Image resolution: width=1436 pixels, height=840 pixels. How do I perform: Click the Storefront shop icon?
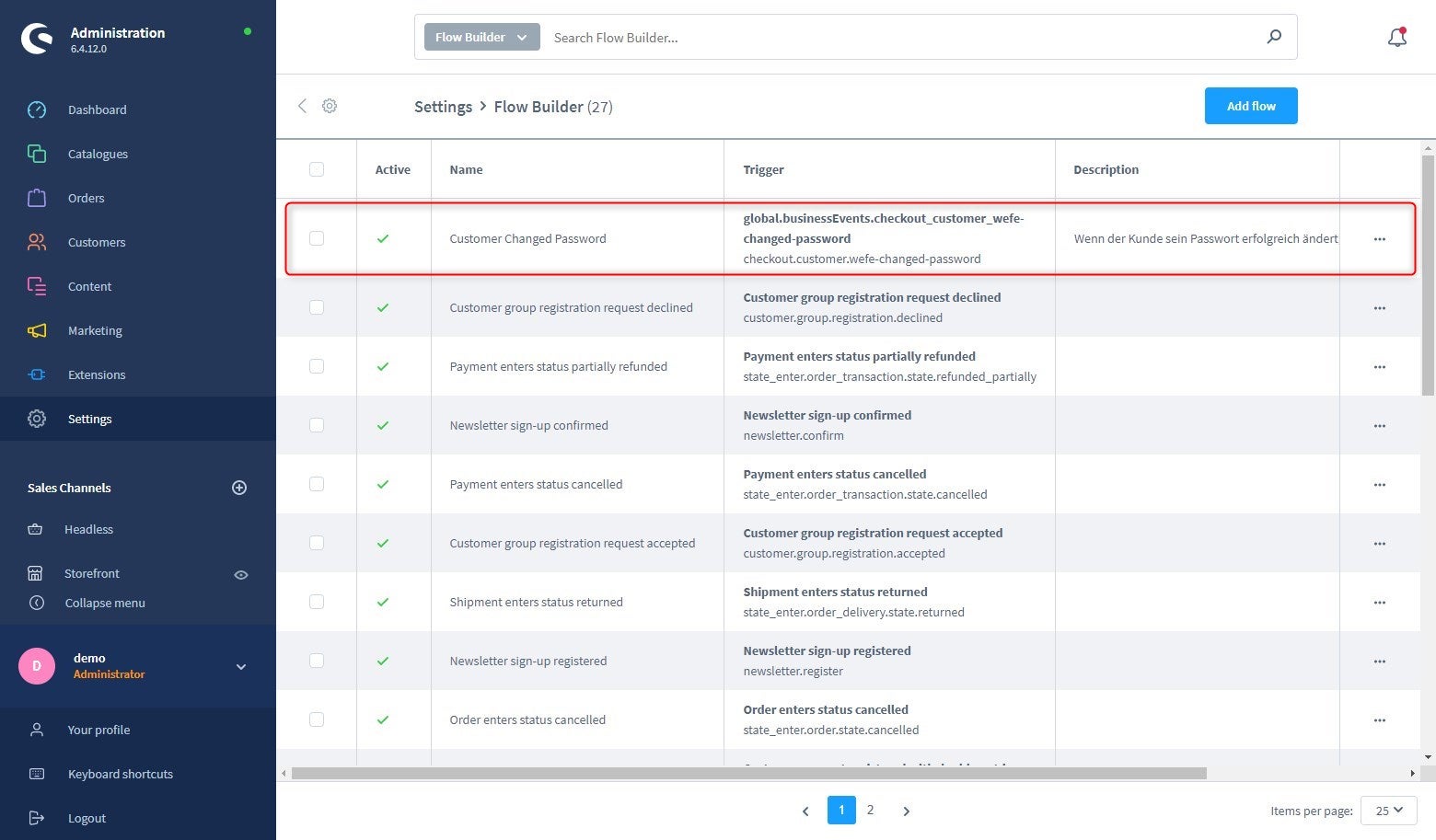[35, 573]
